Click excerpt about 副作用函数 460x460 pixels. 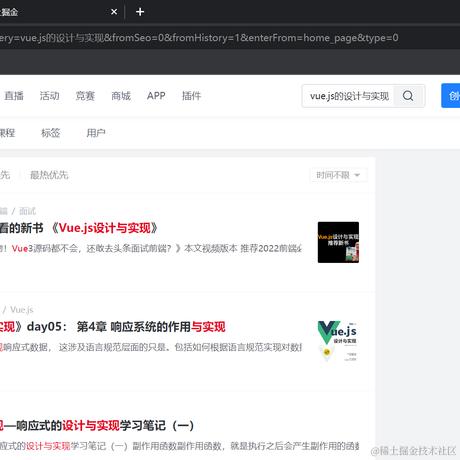point(180,446)
